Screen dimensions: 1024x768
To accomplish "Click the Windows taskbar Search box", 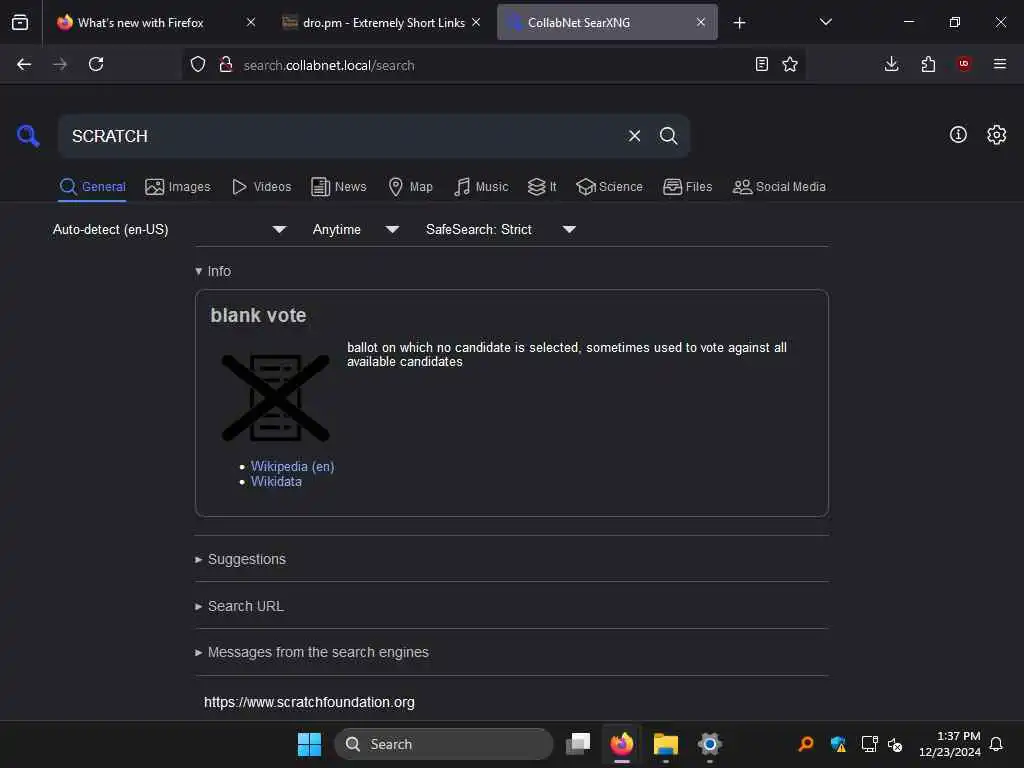I will click(x=443, y=744).
